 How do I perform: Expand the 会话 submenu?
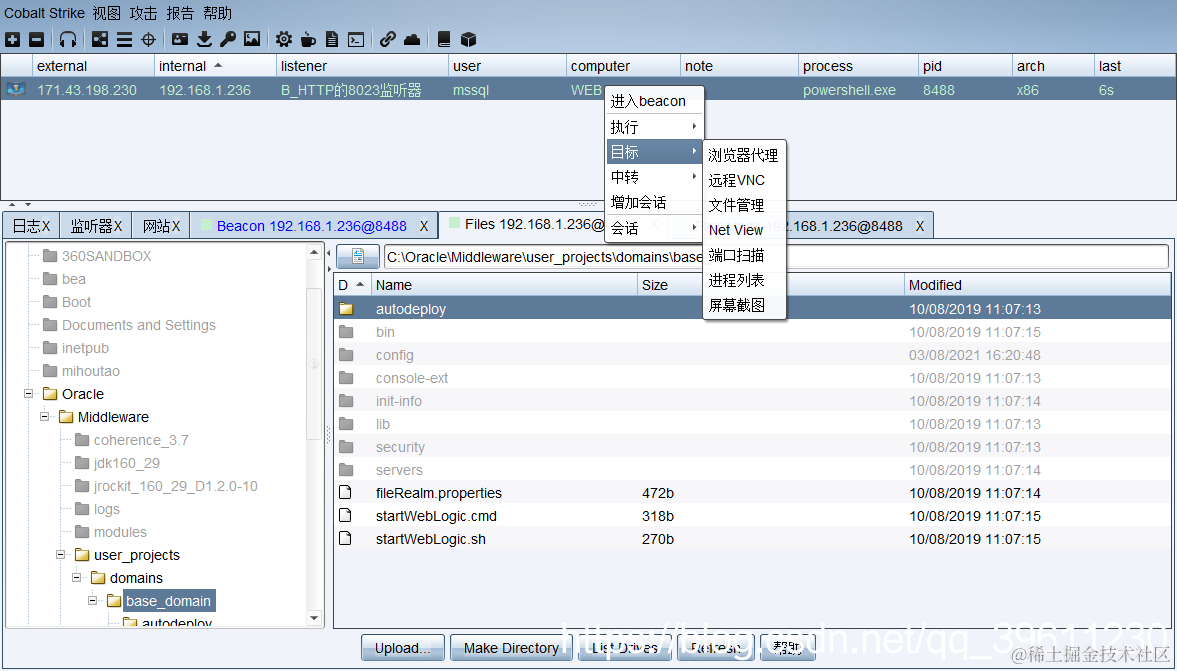654,227
